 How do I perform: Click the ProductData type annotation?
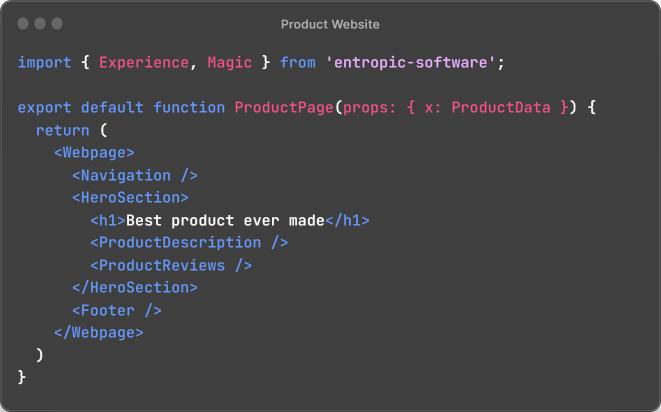(x=497, y=108)
